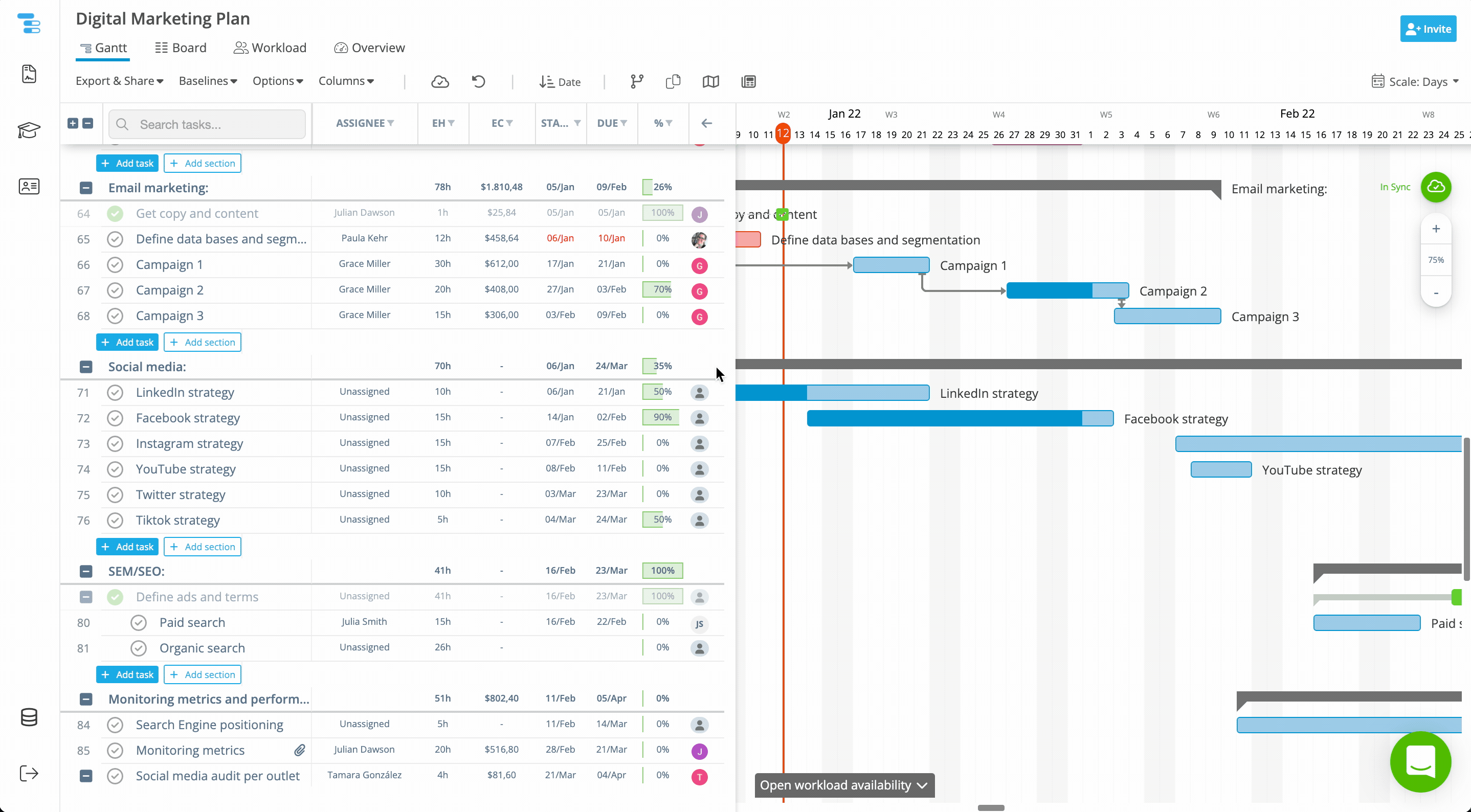Screen dimensions: 1471x812
Task: Open the critical path branch icon
Action: coord(637,82)
